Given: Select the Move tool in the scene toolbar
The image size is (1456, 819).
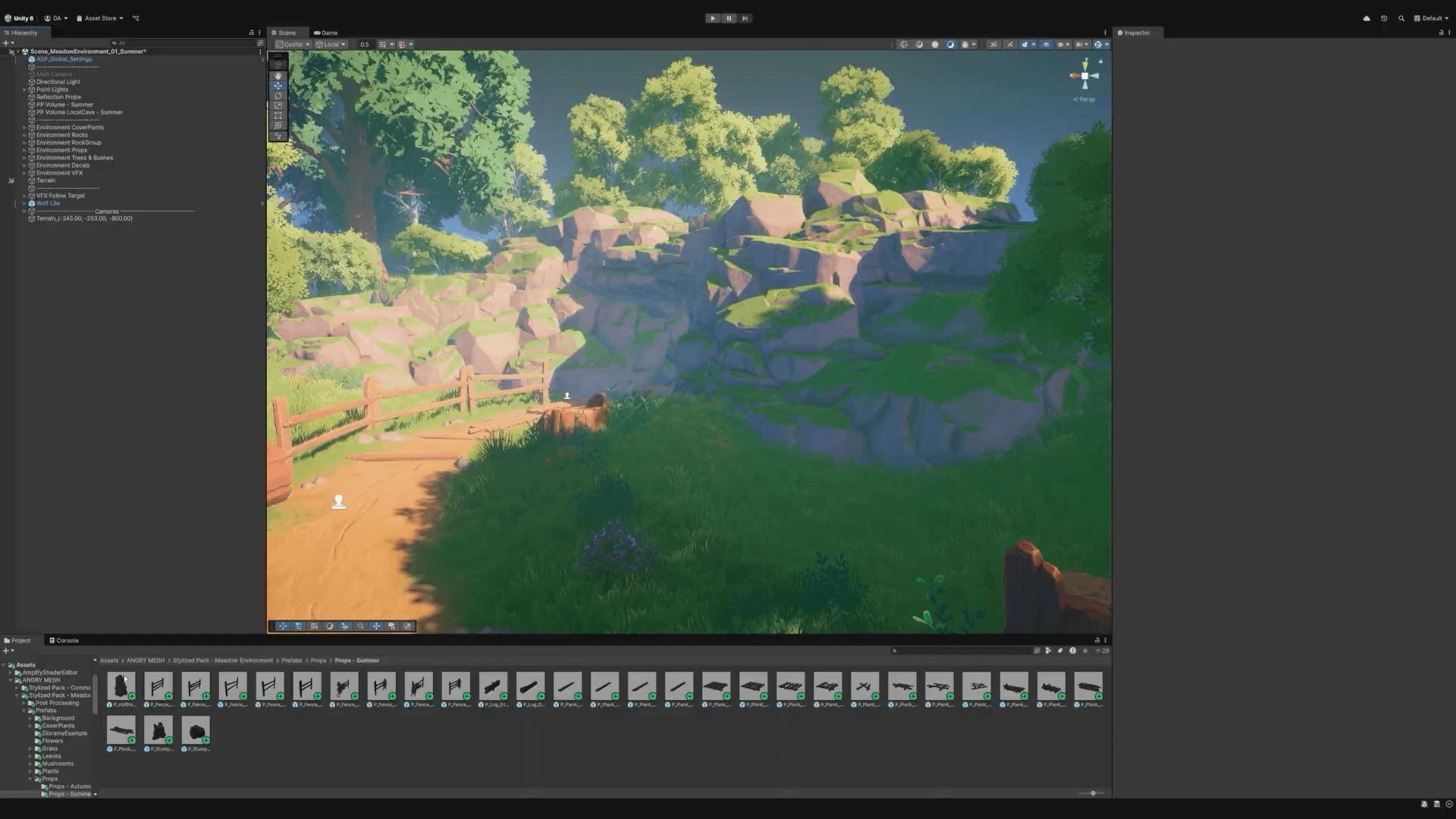Looking at the screenshot, I should 278,86.
